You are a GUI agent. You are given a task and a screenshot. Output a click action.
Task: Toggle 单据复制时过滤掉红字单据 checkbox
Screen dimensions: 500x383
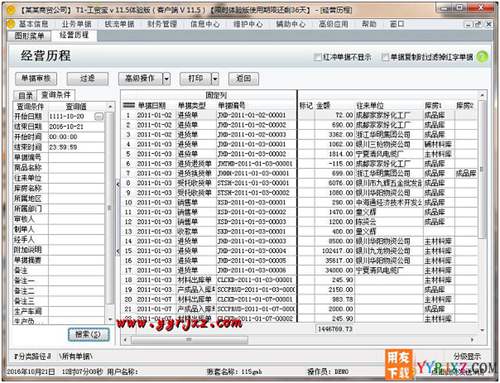click(385, 57)
